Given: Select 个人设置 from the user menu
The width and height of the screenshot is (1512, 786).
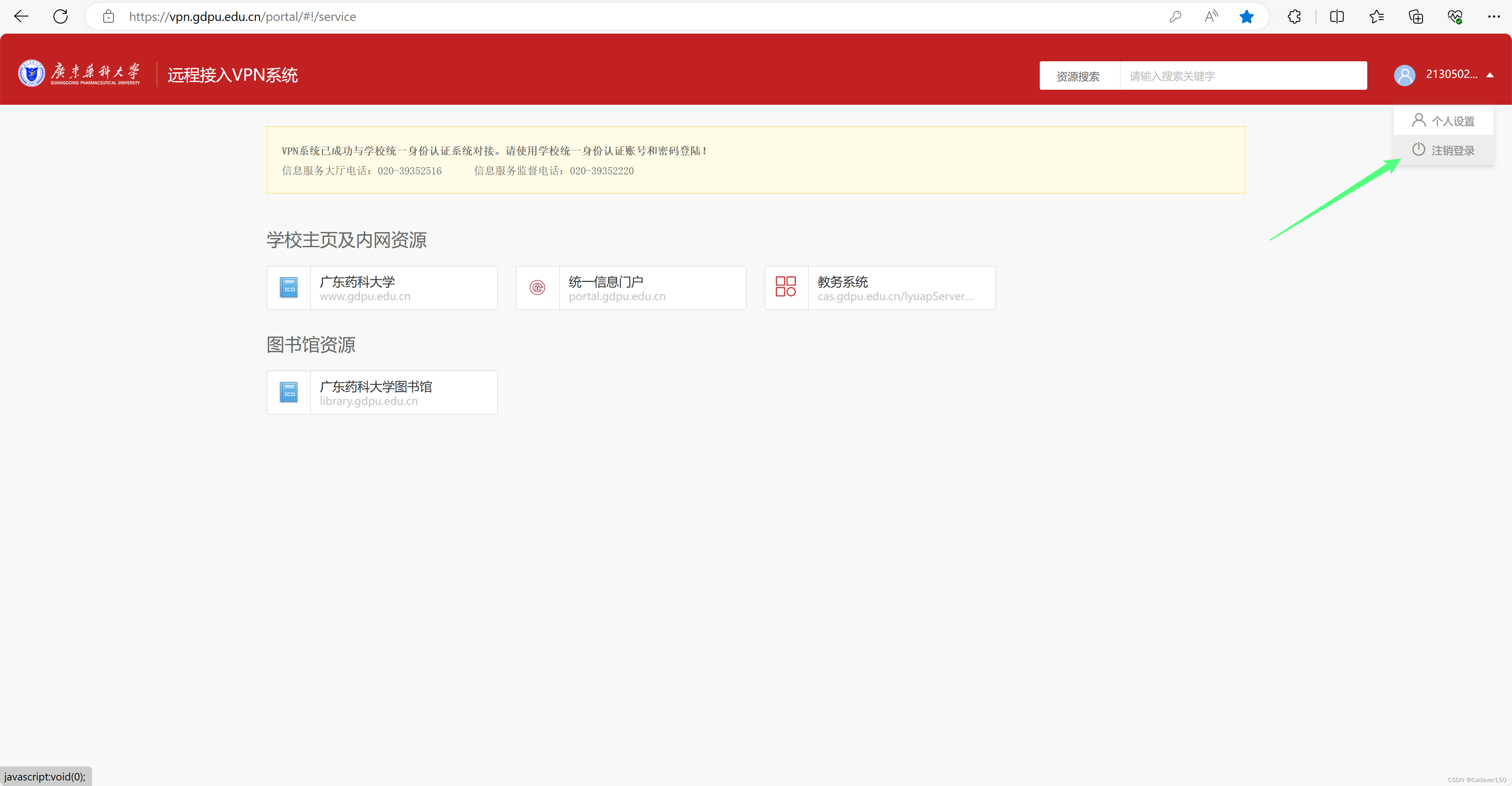Looking at the screenshot, I should [1443, 121].
